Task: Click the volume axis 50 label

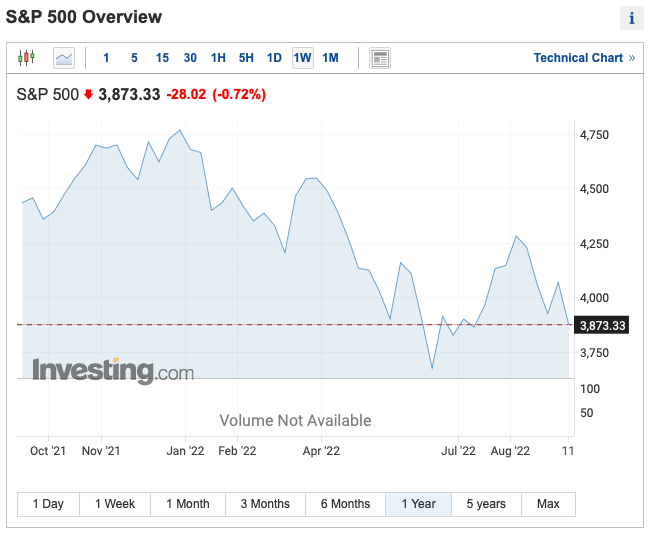Action: click(x=587, y=413)
